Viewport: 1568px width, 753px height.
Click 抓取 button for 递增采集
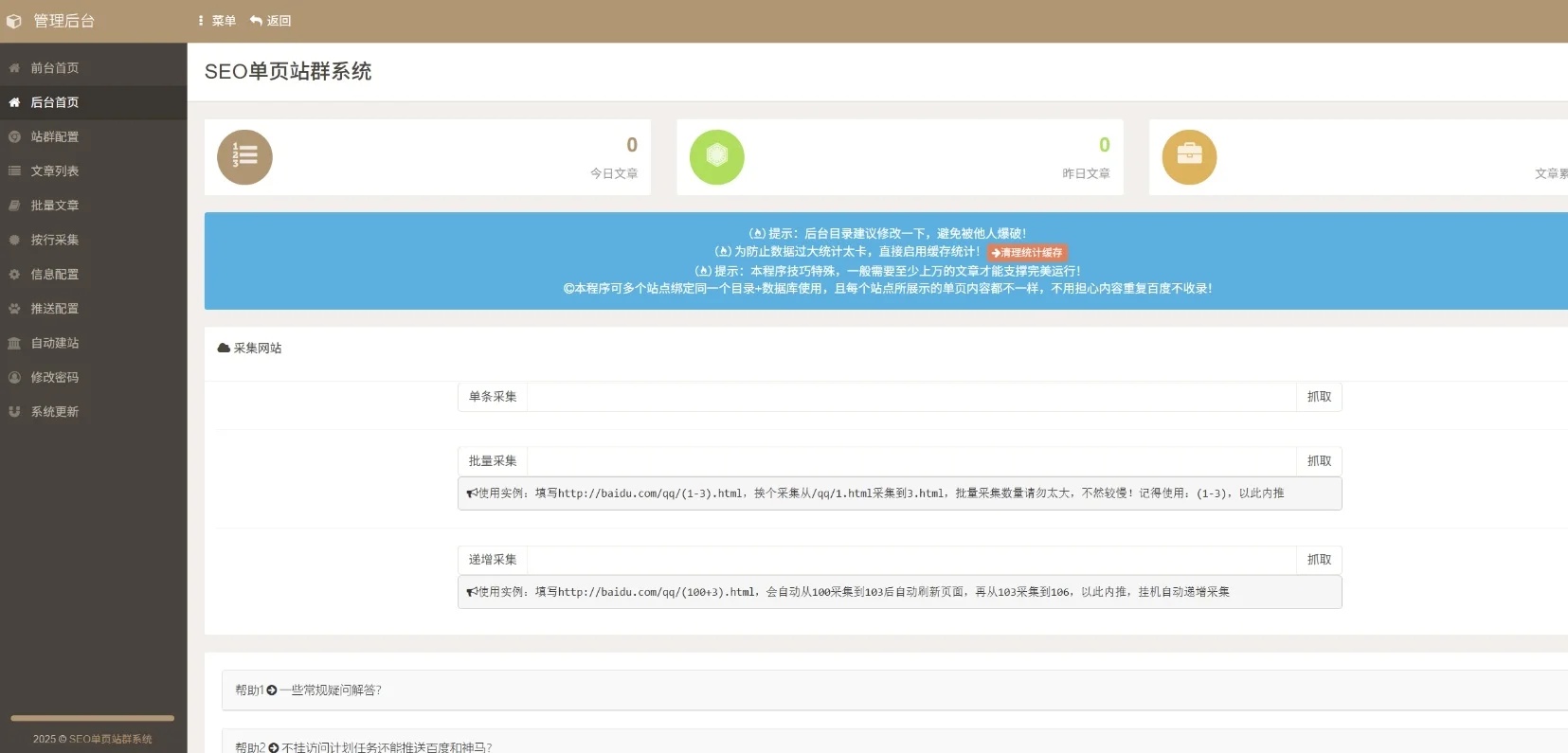pyautogui.click(x=1319, y=560)
